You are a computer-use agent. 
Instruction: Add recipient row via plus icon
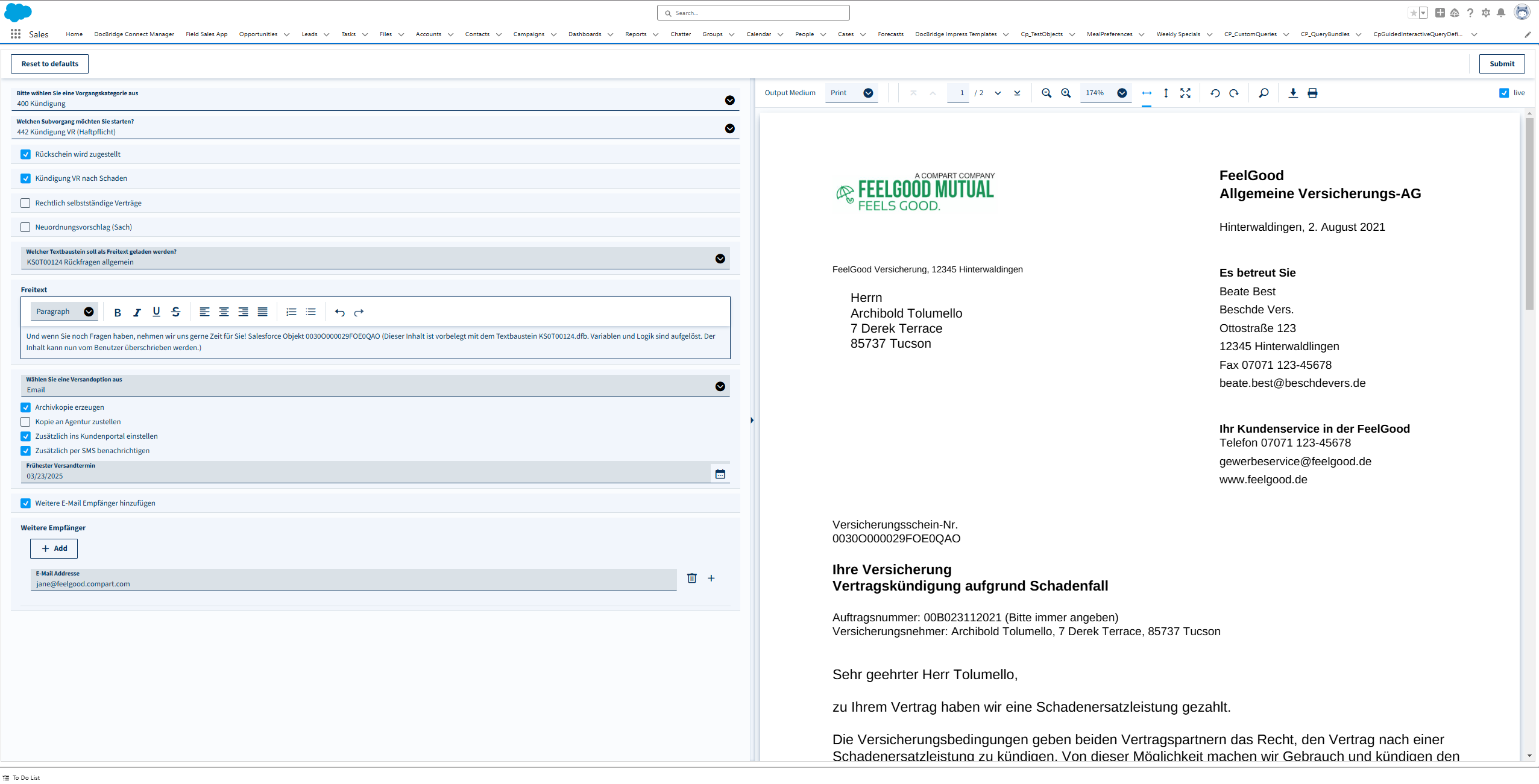pos(711,578)
